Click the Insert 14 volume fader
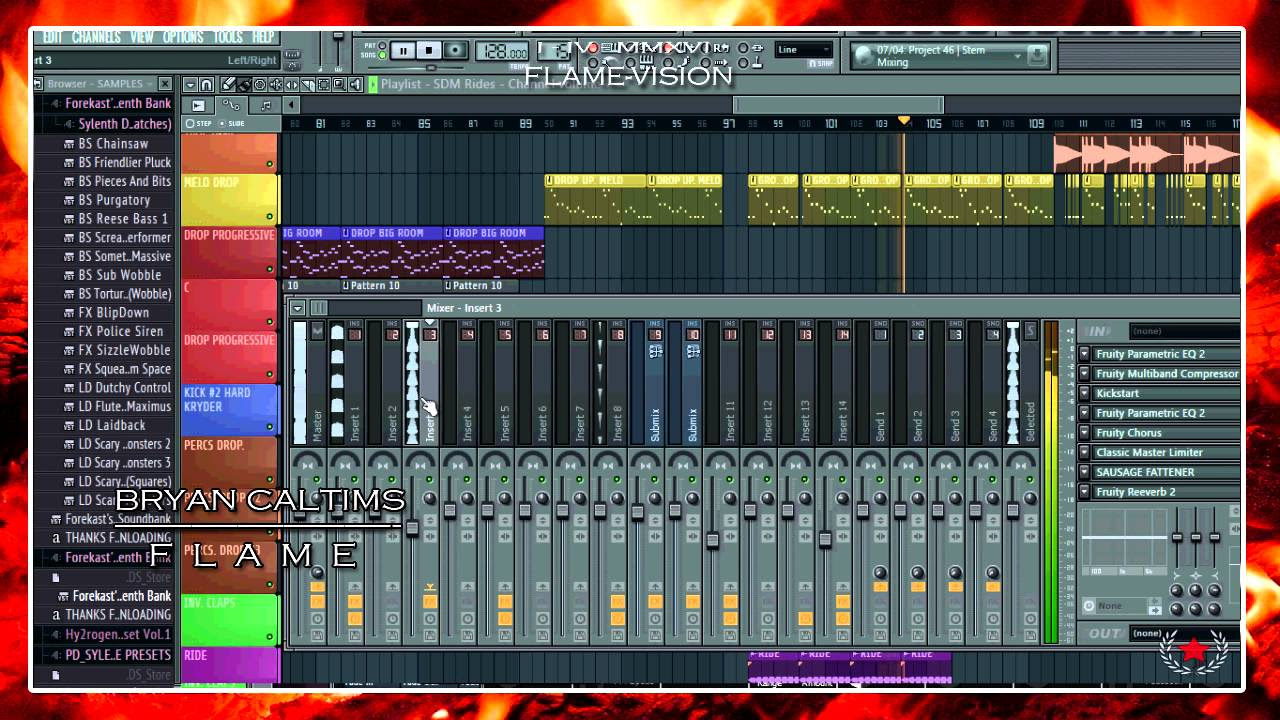 825,539
